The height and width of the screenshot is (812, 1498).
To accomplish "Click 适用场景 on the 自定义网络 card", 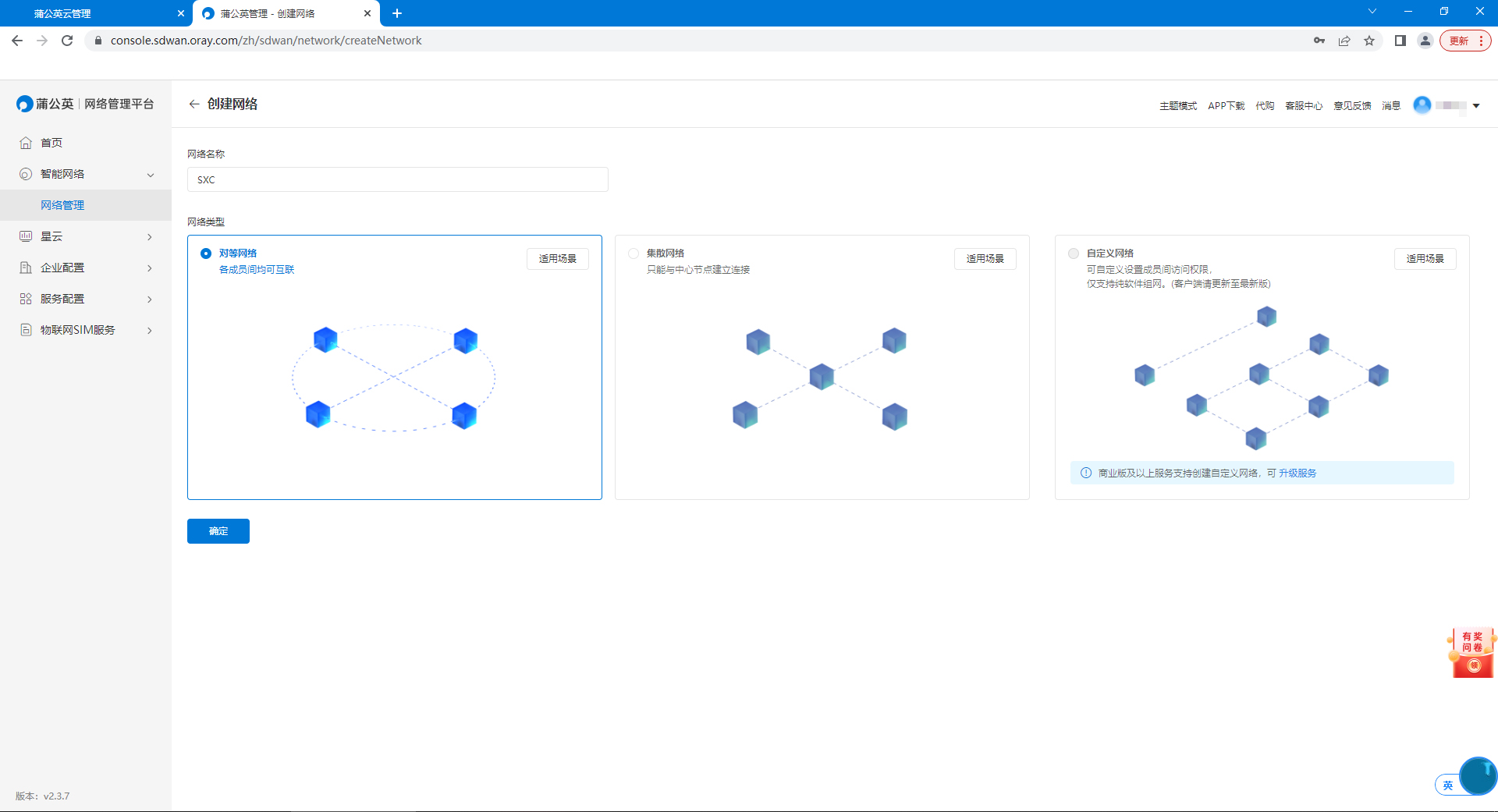I will pyautogui.click(x=1425, y=259).
